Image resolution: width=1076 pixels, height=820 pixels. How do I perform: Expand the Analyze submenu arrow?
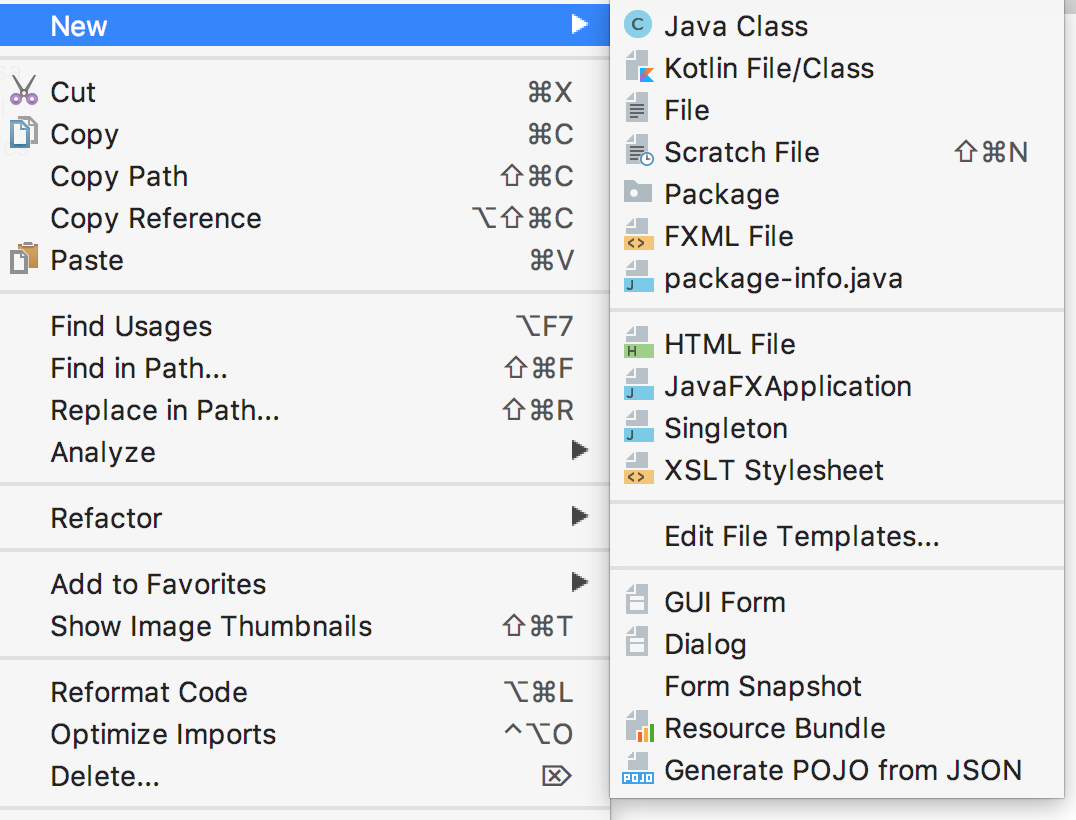pos(580,450)
